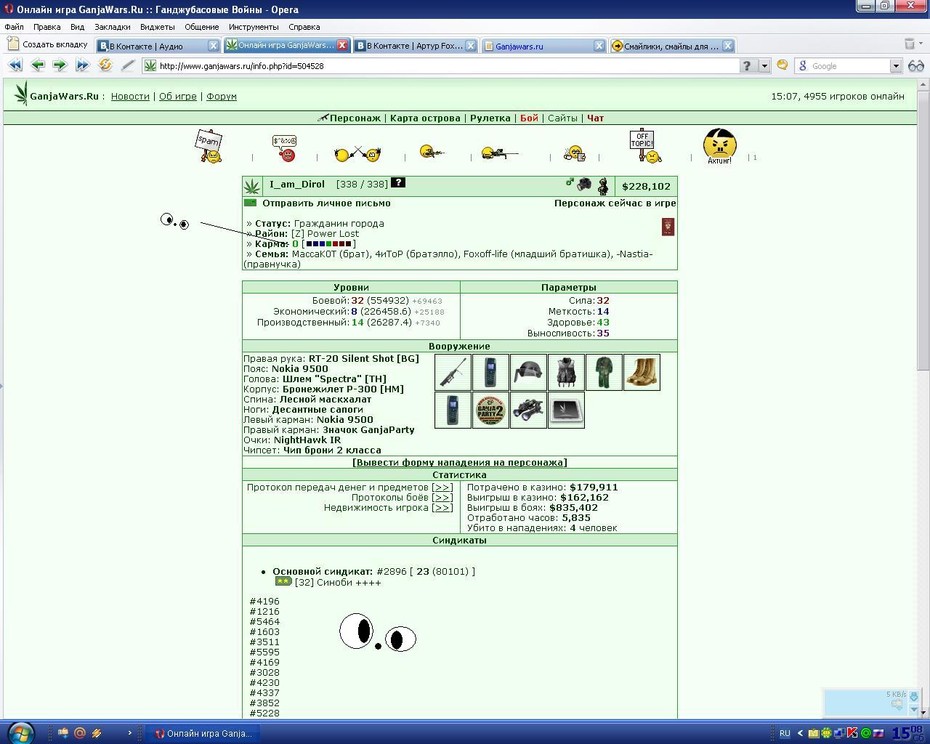Image resolution: width=930 pixels, height=744 pixels.
Task: Click the two fighting smileys icon
Action: pyautogui.click(x=358, y=154)
